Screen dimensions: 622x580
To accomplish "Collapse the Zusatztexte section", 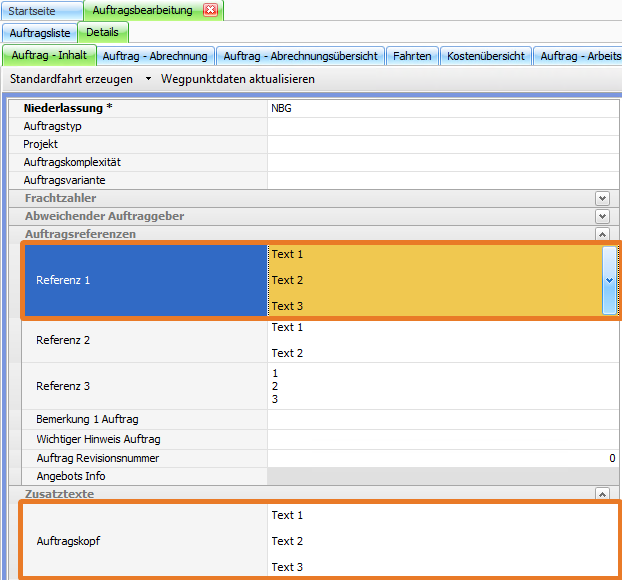I will tap(602, 494).
